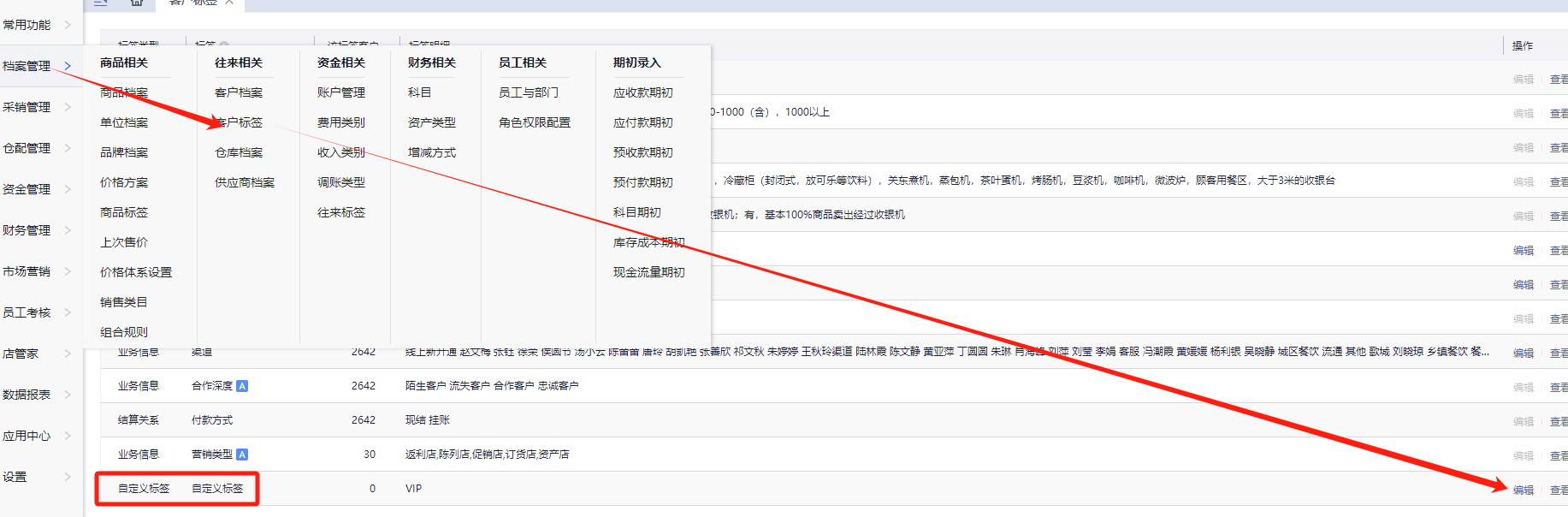Open 商品标签 from the flyout menu
The width and height of the screenshot is (1568, 517).
[x=124, y=212]
